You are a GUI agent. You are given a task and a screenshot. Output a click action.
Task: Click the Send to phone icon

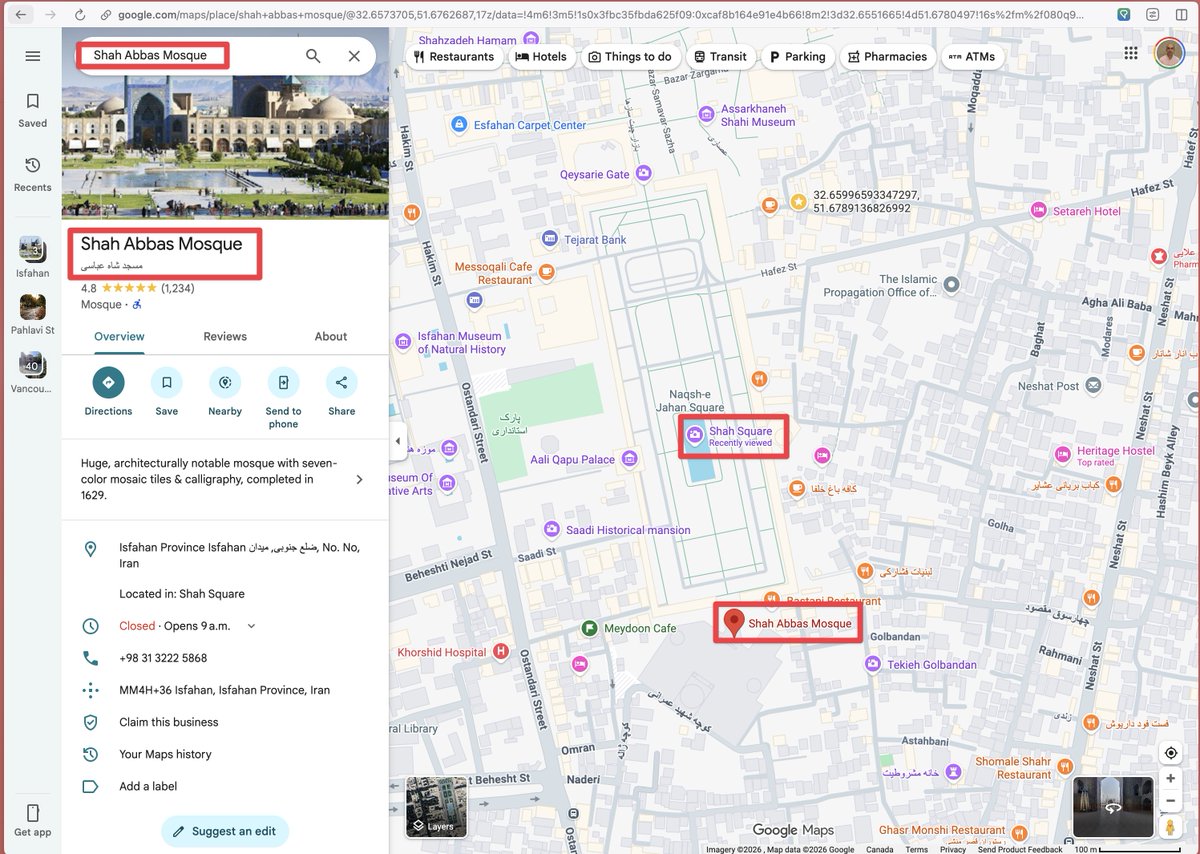click(x=283, y=382)
